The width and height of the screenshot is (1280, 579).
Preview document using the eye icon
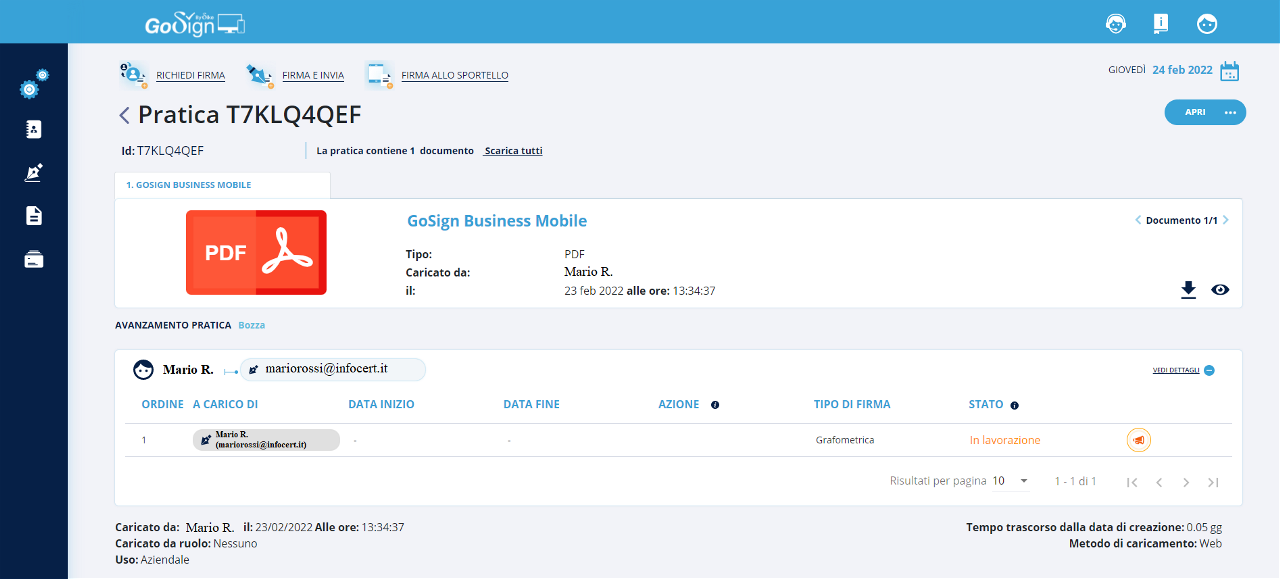pyautogui.click(x=1220, y=290)
